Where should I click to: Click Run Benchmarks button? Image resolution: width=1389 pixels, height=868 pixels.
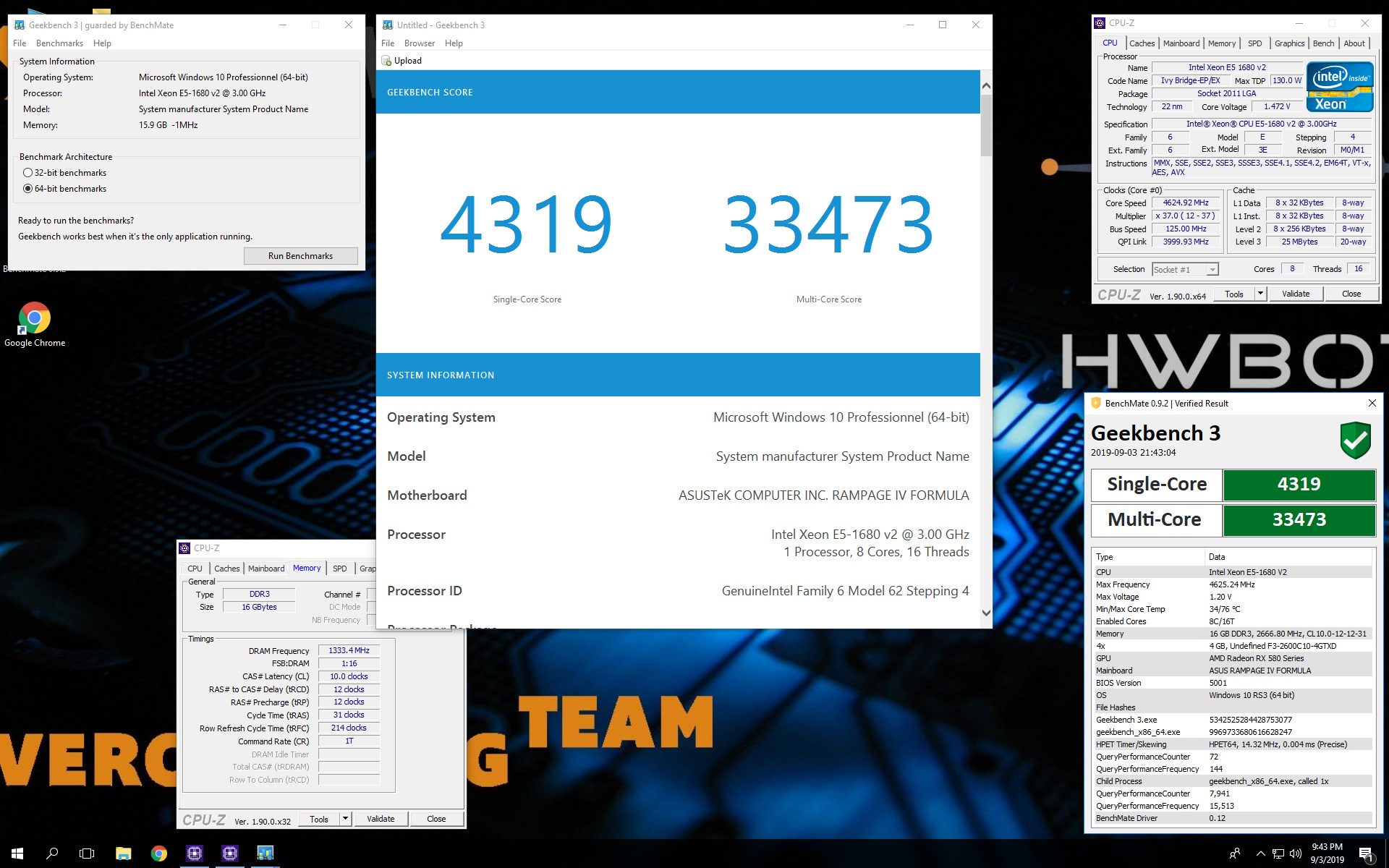click(x=300, y=256)
